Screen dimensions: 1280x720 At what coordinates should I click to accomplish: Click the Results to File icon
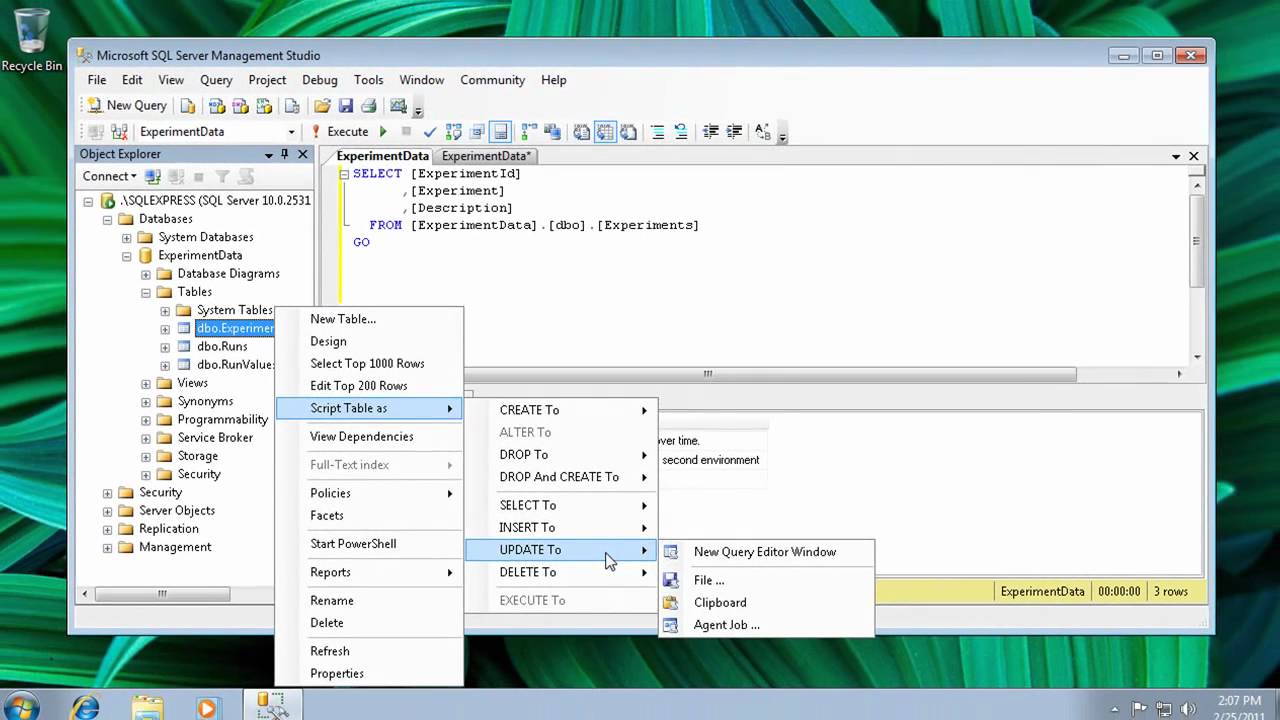pos(628,131)
